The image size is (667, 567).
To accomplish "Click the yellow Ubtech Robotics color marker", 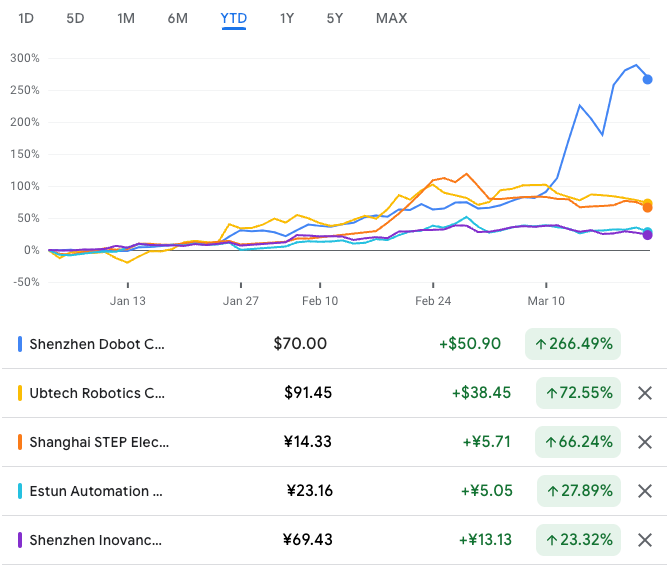I will coord(20,393).
